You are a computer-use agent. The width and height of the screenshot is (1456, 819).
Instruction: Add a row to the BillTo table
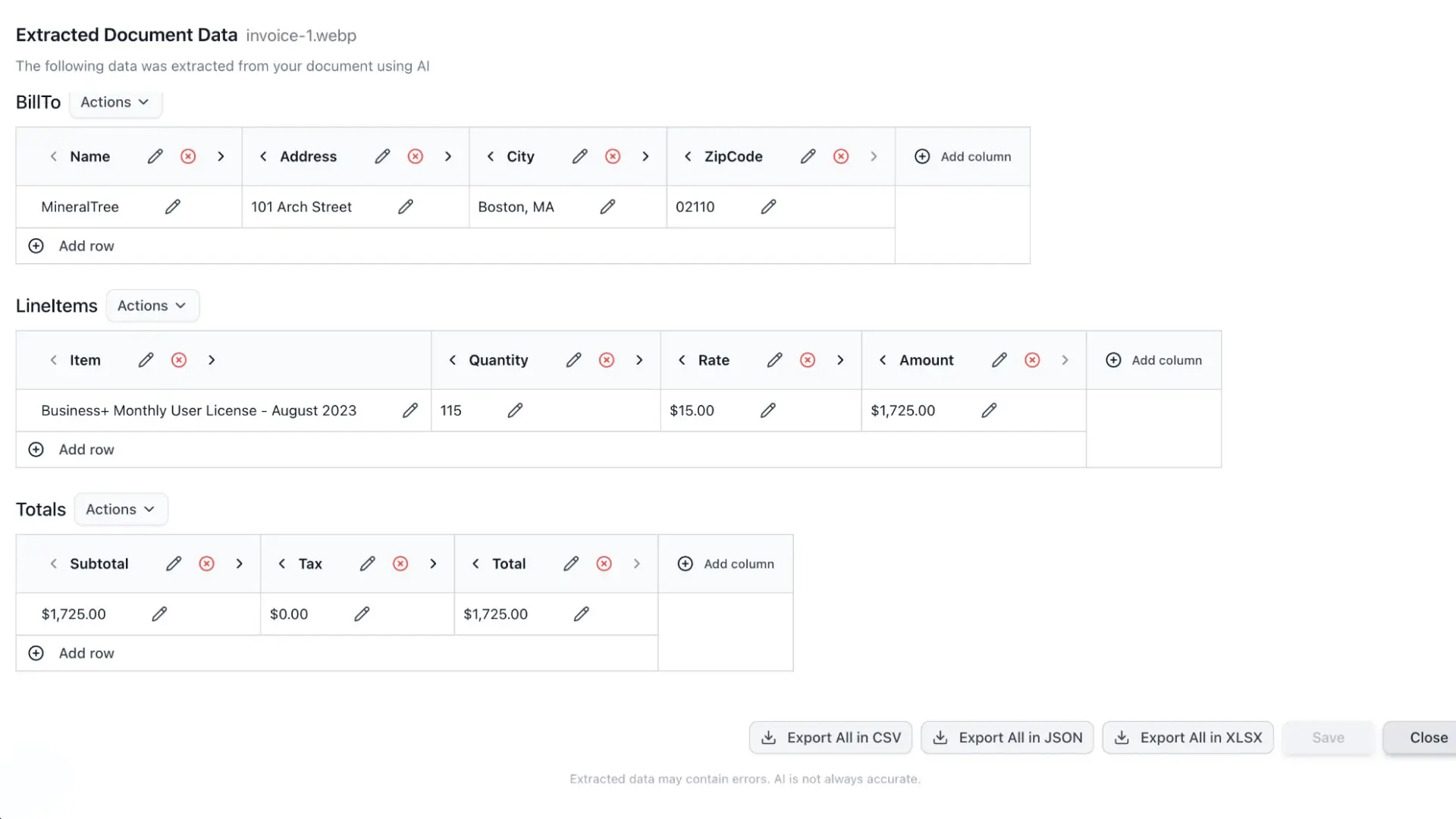click(71, 246)
